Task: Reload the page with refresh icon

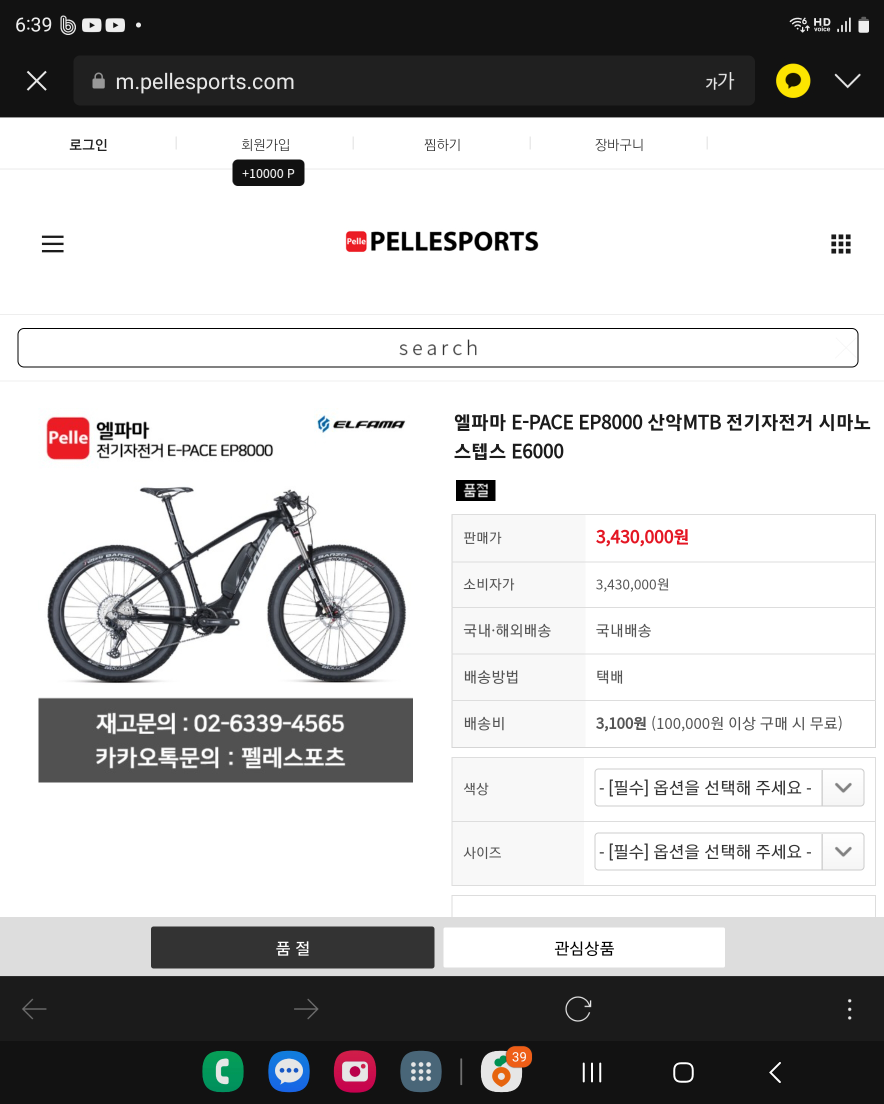Action: pyautogui.click(x=578, y=1009)
